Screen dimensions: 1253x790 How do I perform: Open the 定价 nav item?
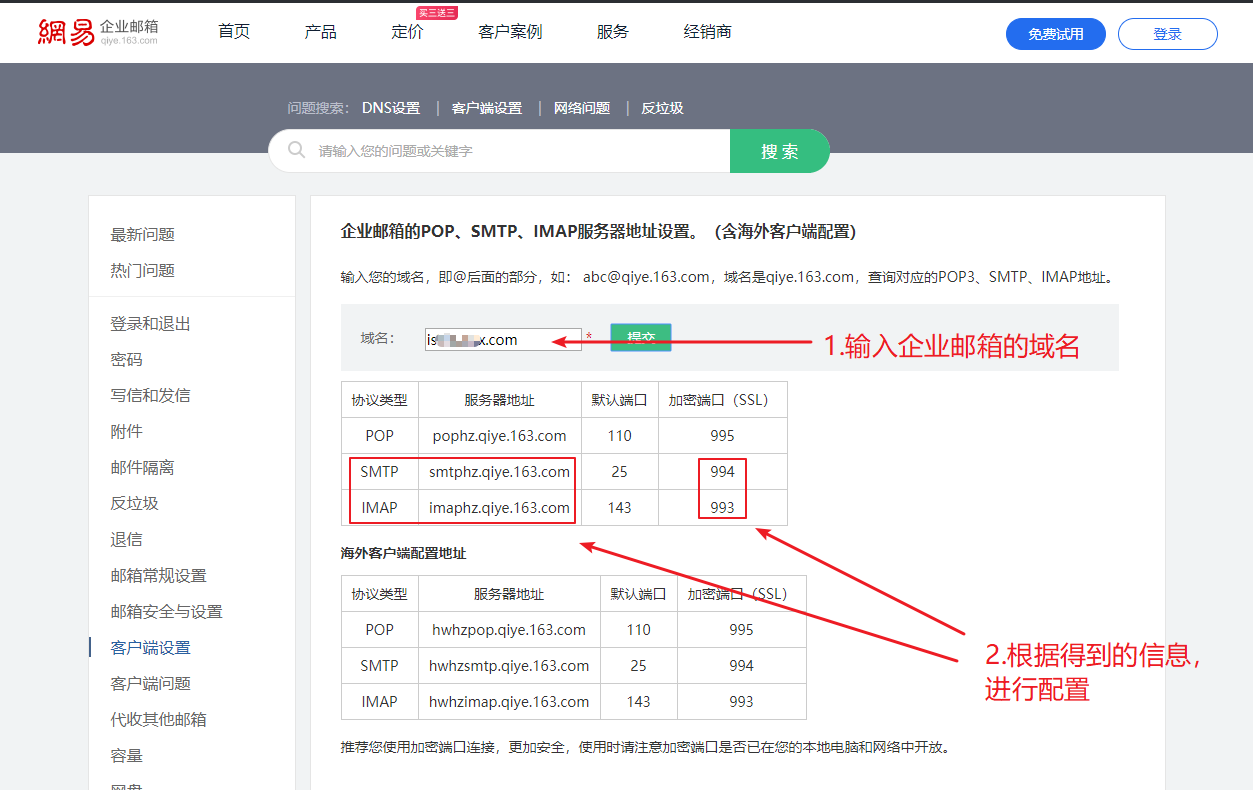coord(407,32)
